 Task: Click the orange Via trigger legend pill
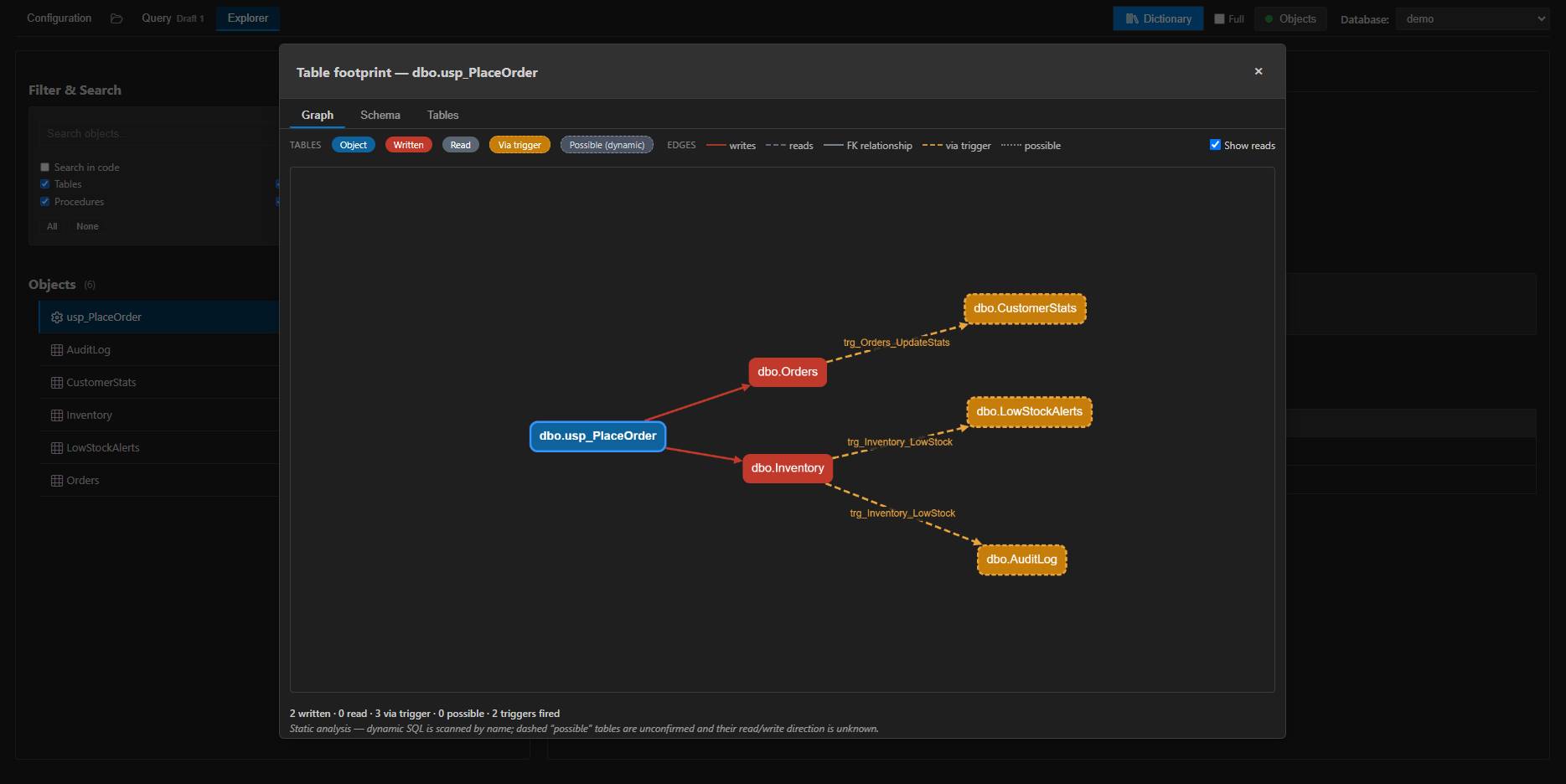tap(519, 145)
